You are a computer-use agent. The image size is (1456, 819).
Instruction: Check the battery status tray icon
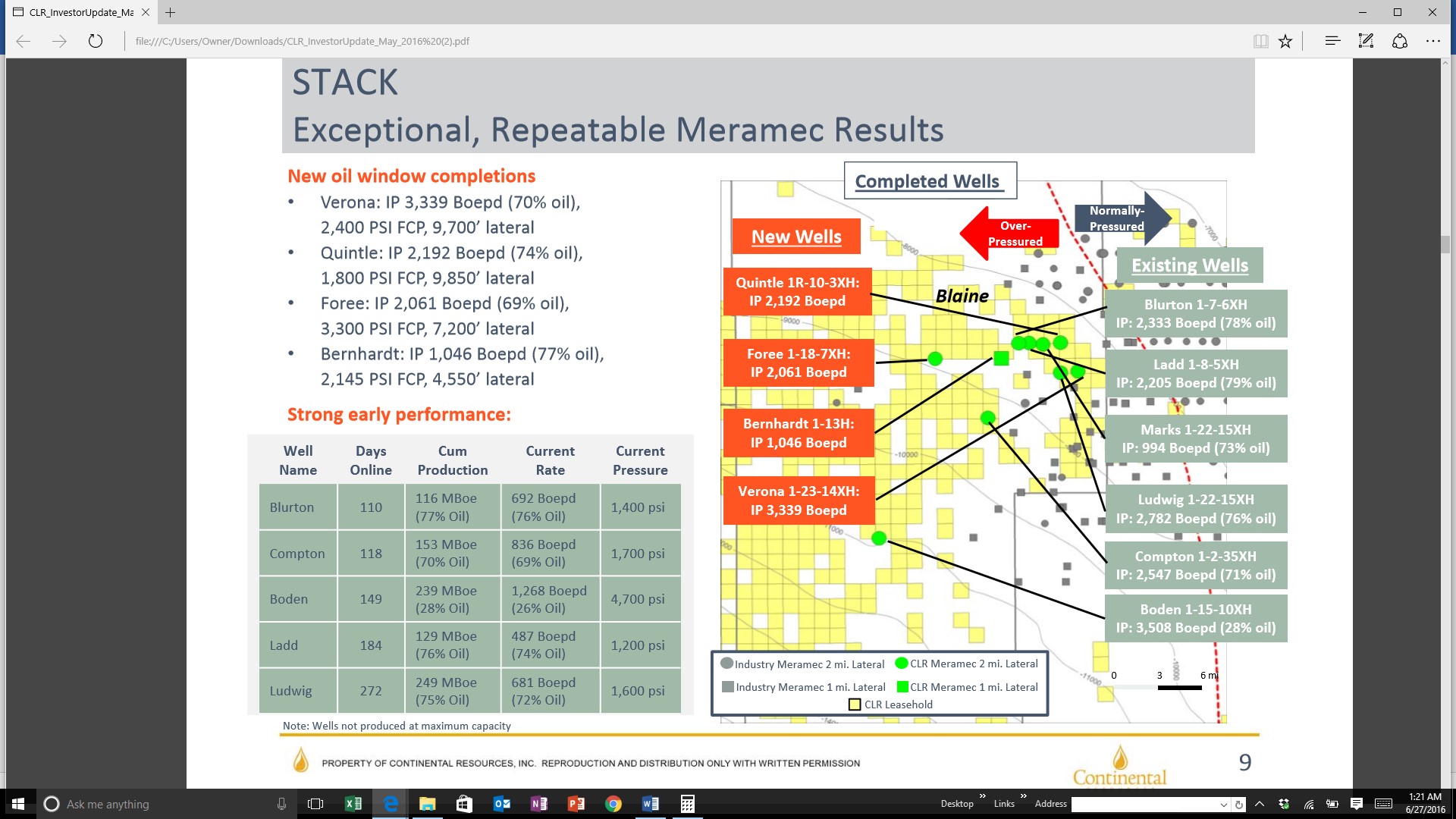1332,804
